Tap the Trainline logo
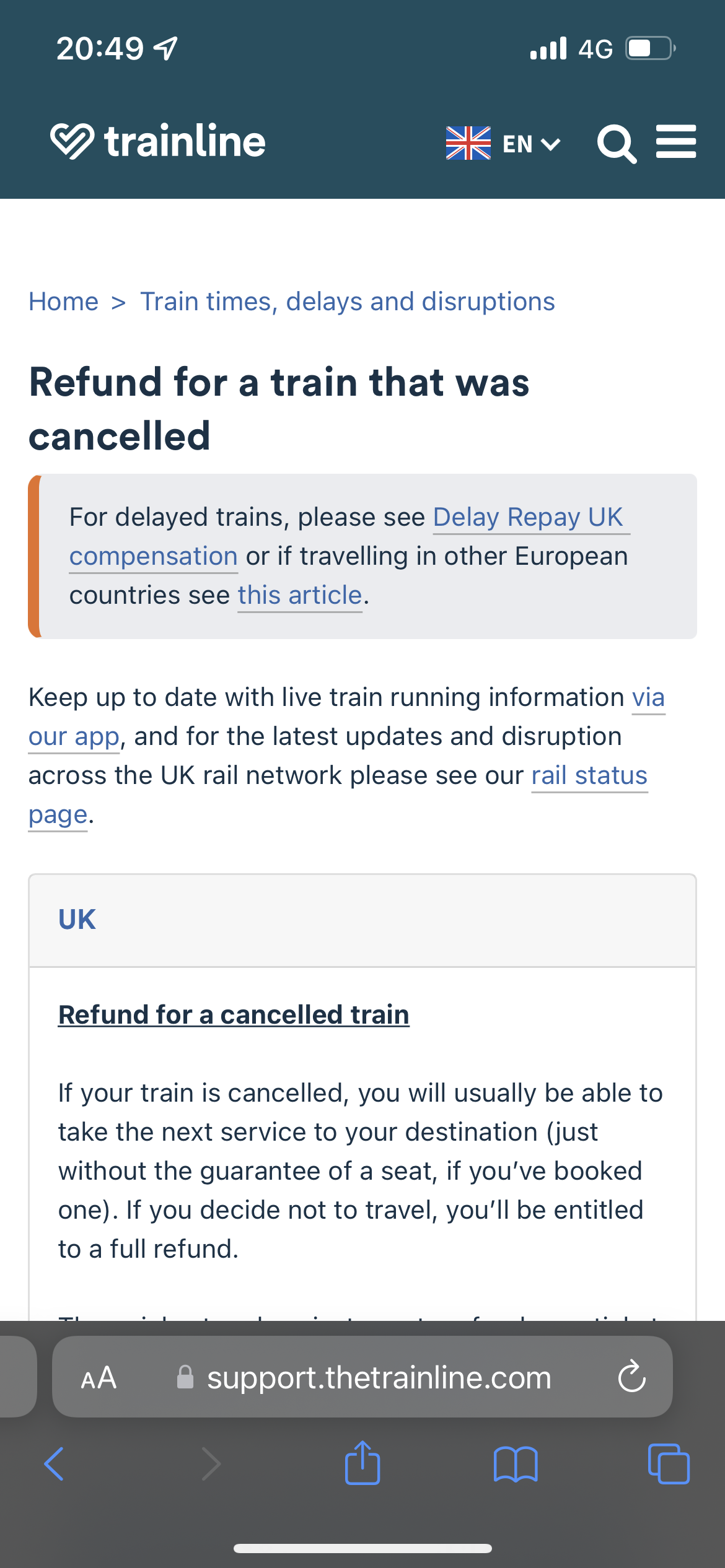This screenshot has width=725, height=1568. (158, 141)
